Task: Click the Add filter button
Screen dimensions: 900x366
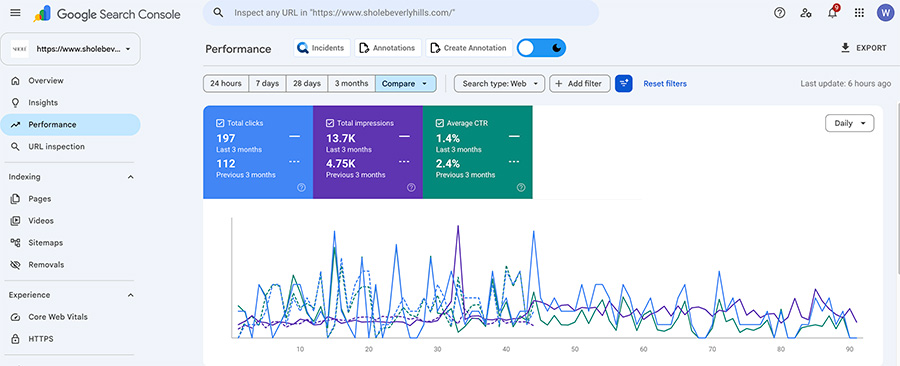Action: (x=580, y=84)
